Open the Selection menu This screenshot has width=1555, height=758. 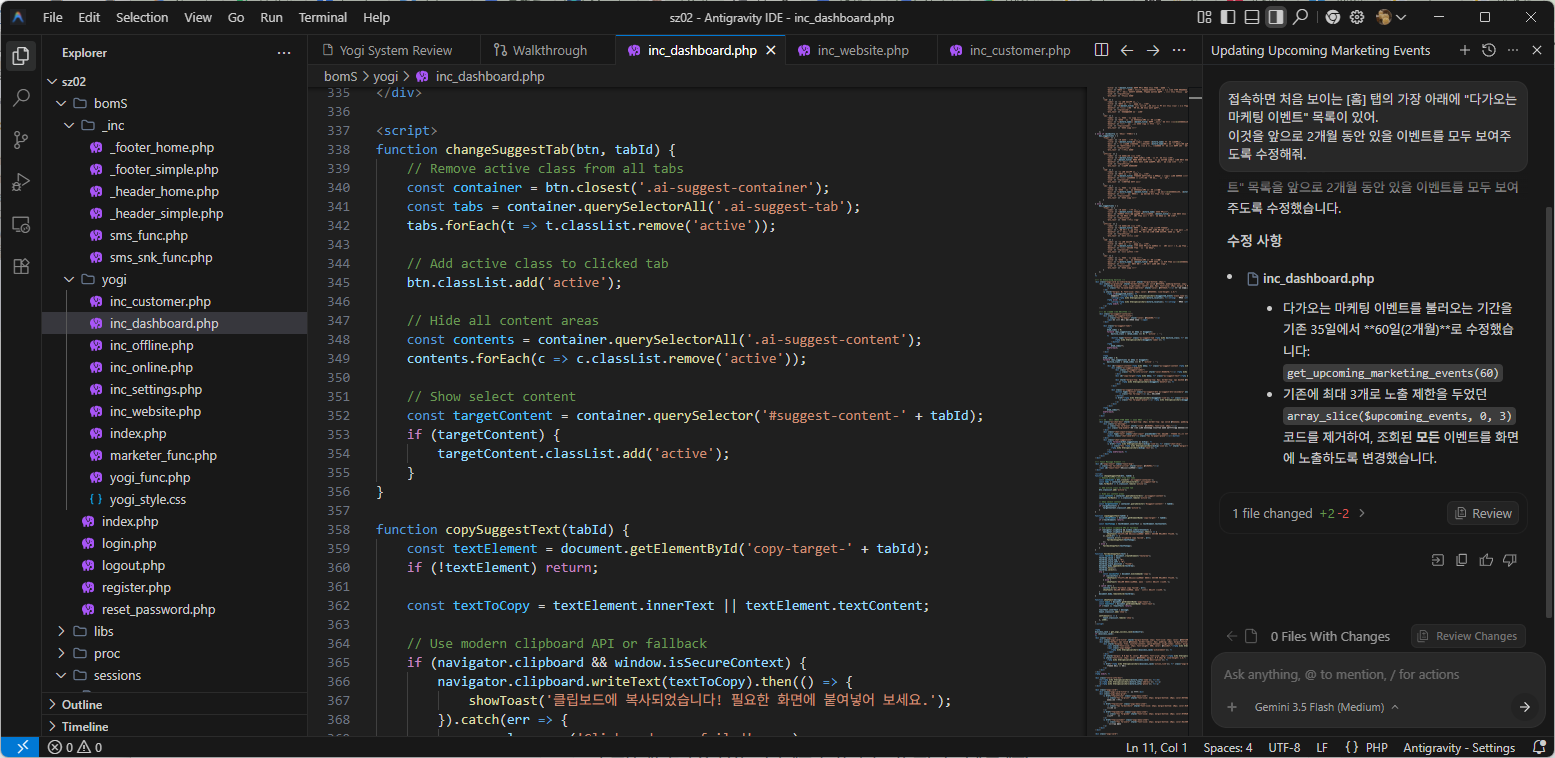point(142,17)
